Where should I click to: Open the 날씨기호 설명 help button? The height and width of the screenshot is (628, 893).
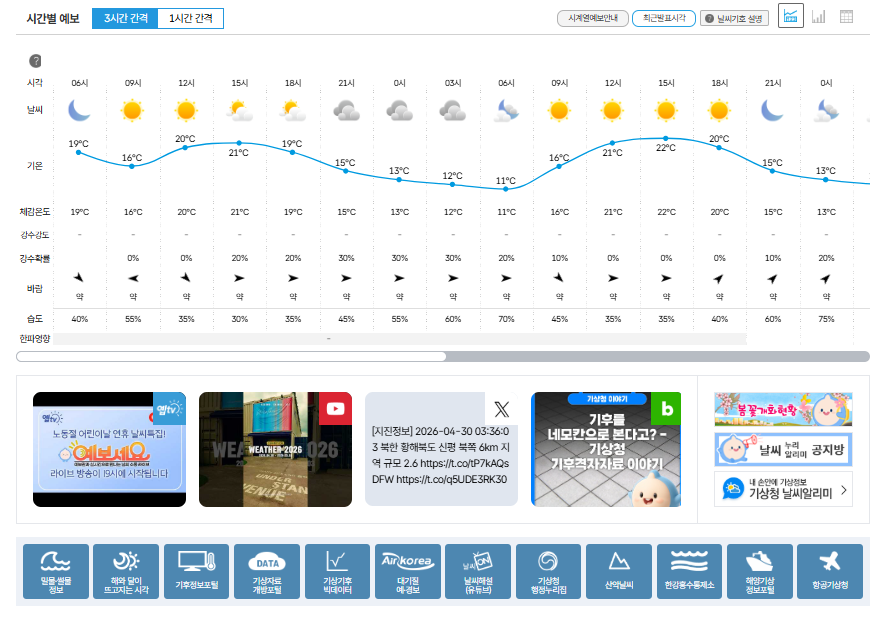tap(735, 18)
